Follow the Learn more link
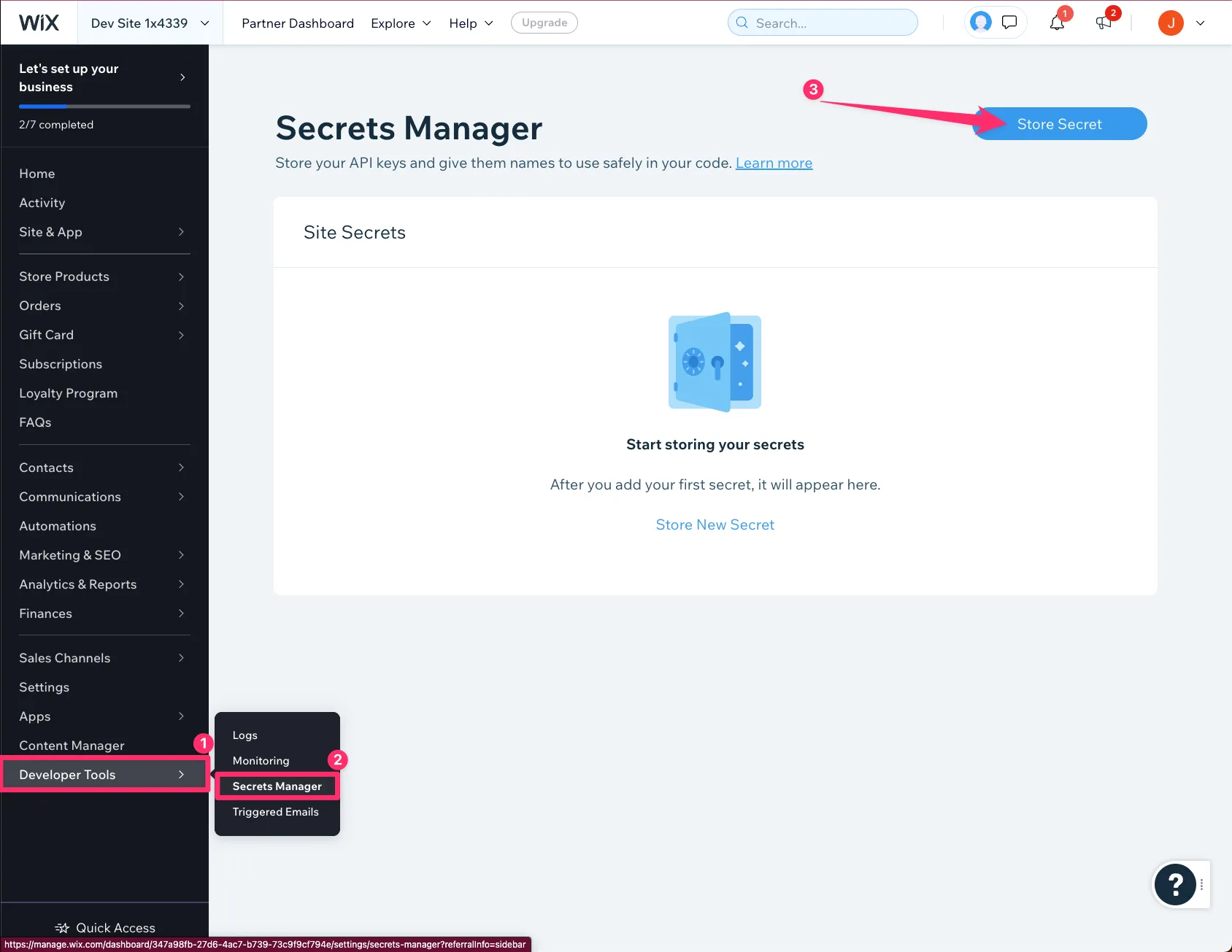Screen dimensions: 1232x952 click(x=774, y=163)
